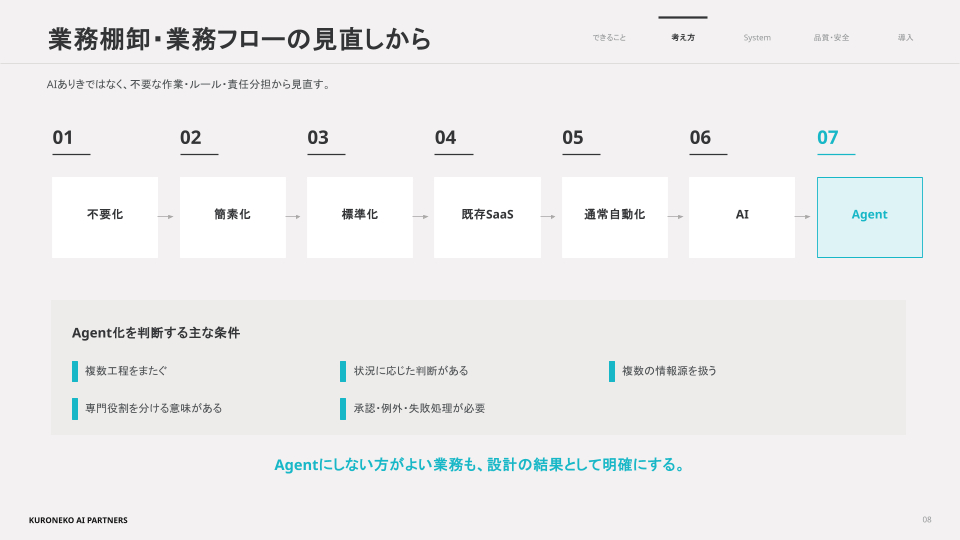Click step number 05

(x=573, y=137)
